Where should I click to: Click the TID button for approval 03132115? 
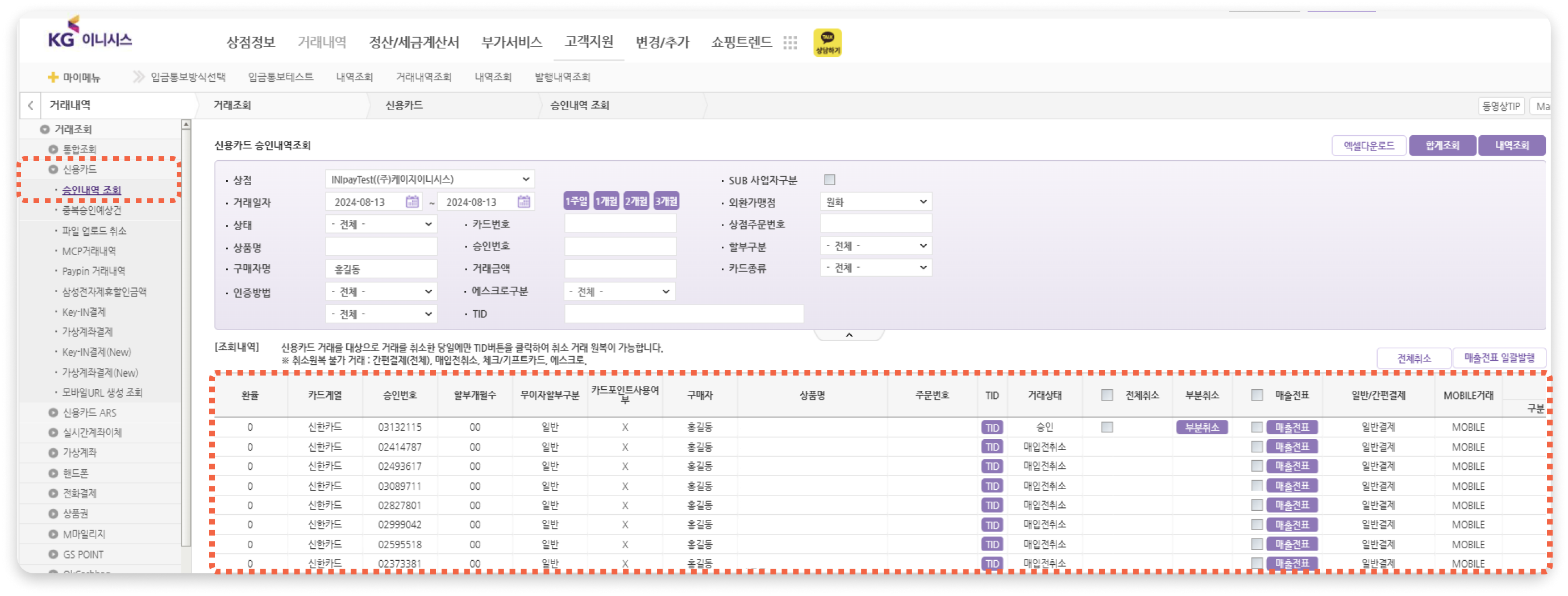992,427
